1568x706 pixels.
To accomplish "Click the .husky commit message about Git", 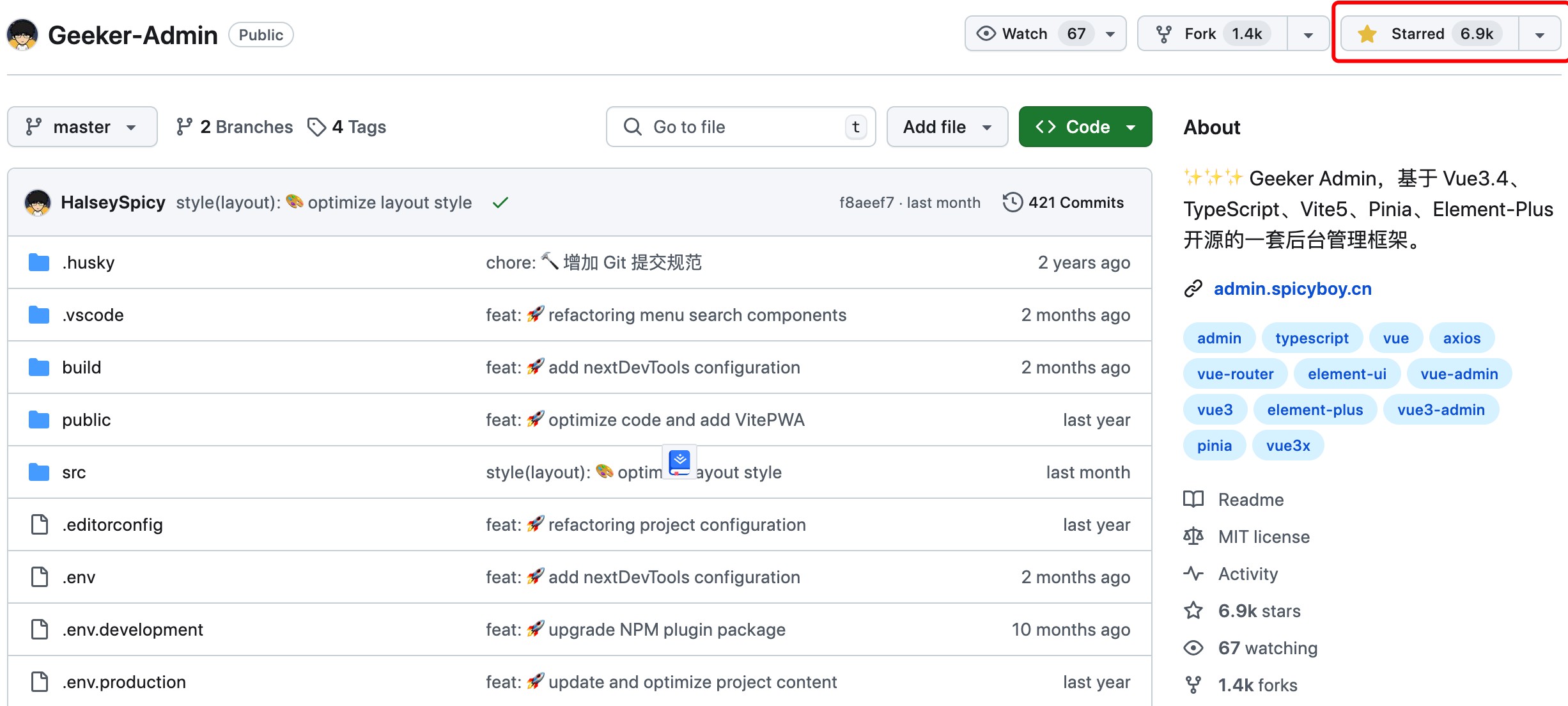I will coord(594,262).
